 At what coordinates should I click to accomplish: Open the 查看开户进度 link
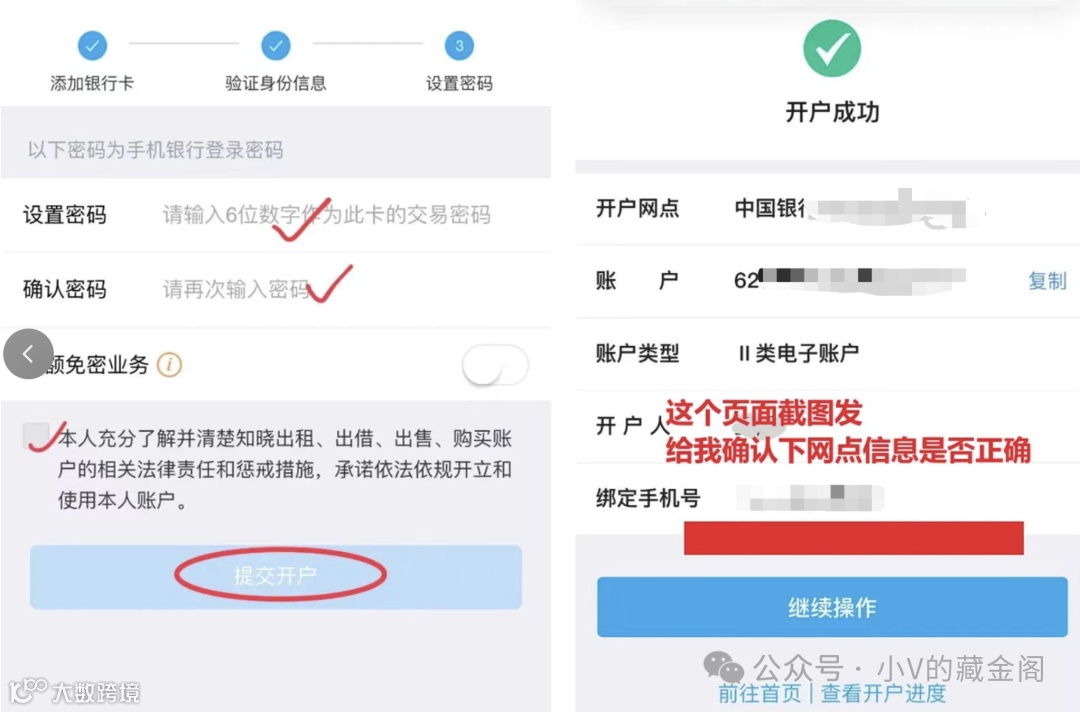[x=884, y=693]
